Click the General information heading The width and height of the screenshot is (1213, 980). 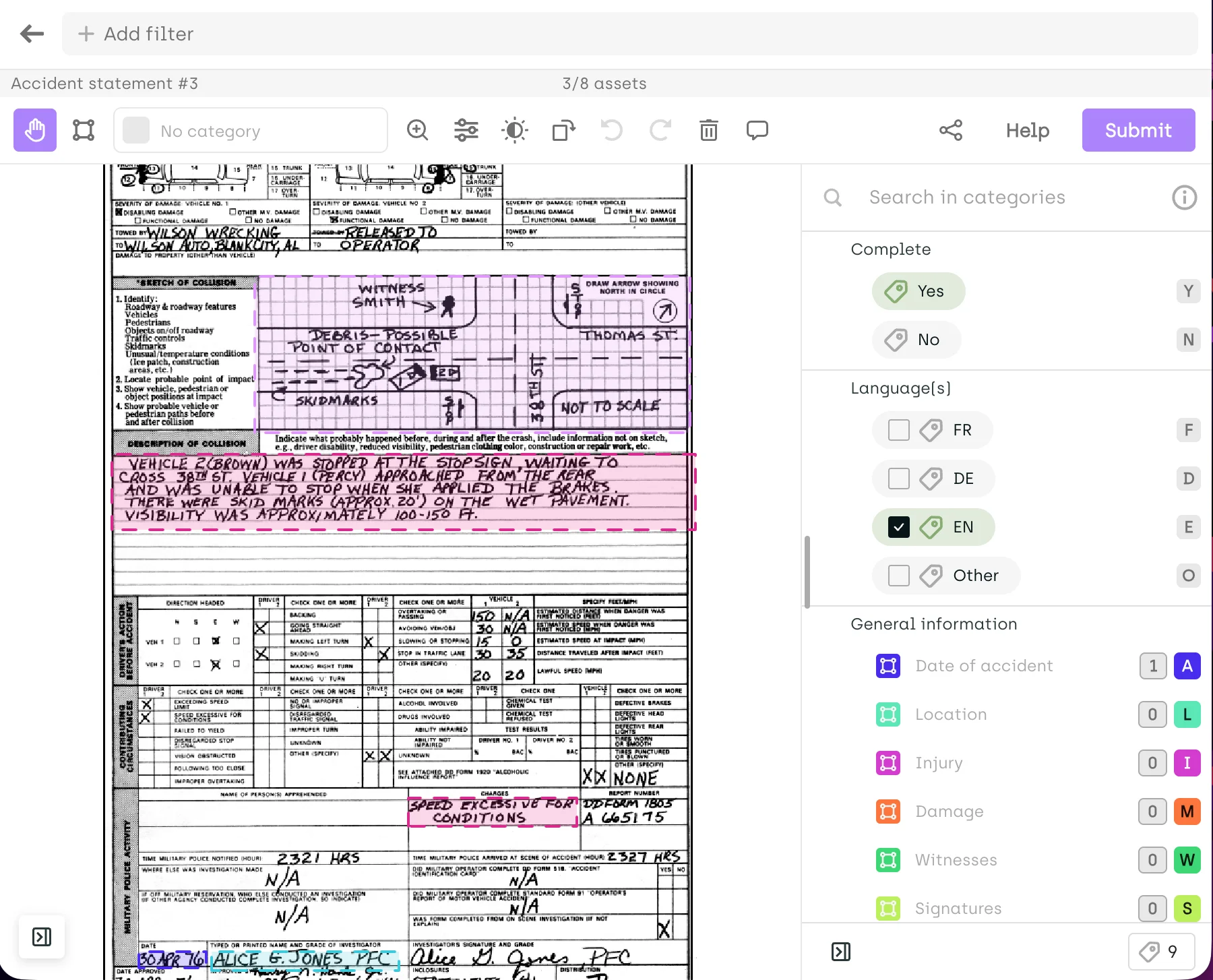pos(933,624)
